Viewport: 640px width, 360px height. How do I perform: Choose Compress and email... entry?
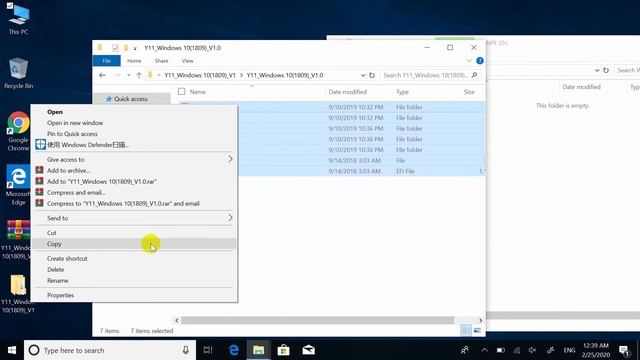[134, 192]
